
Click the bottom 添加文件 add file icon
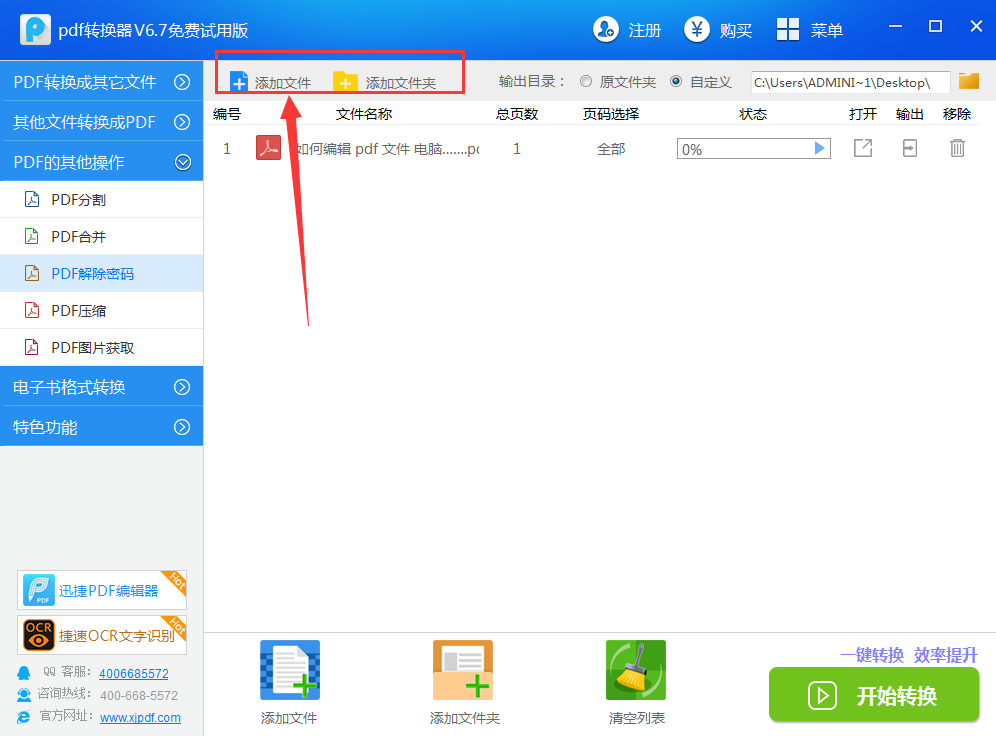coord(289,669)
